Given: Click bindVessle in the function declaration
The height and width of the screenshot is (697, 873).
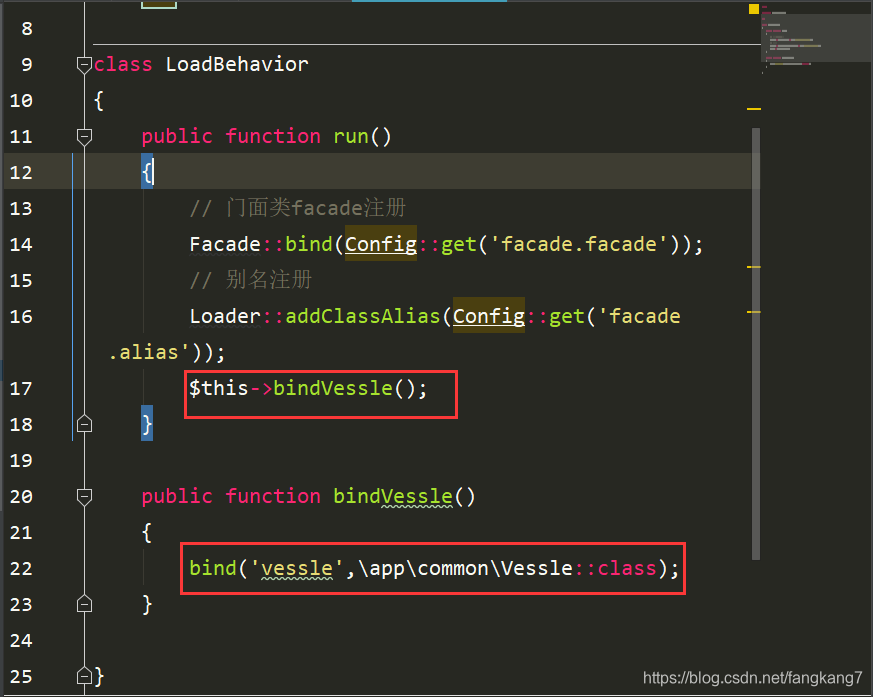Looking at the screenshot, I should (x=393, y=496).
